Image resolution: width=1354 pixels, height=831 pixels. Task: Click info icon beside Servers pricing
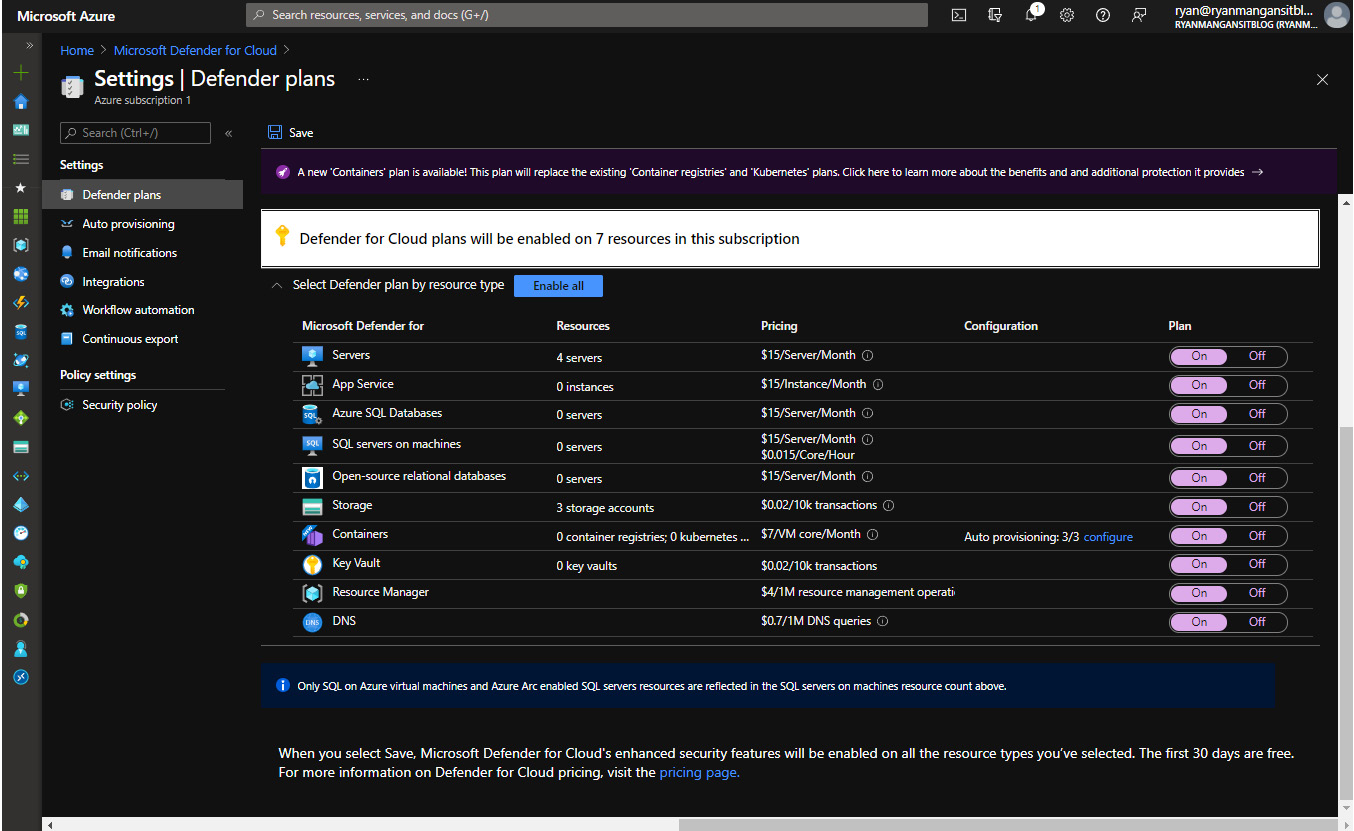click(868, 356)
